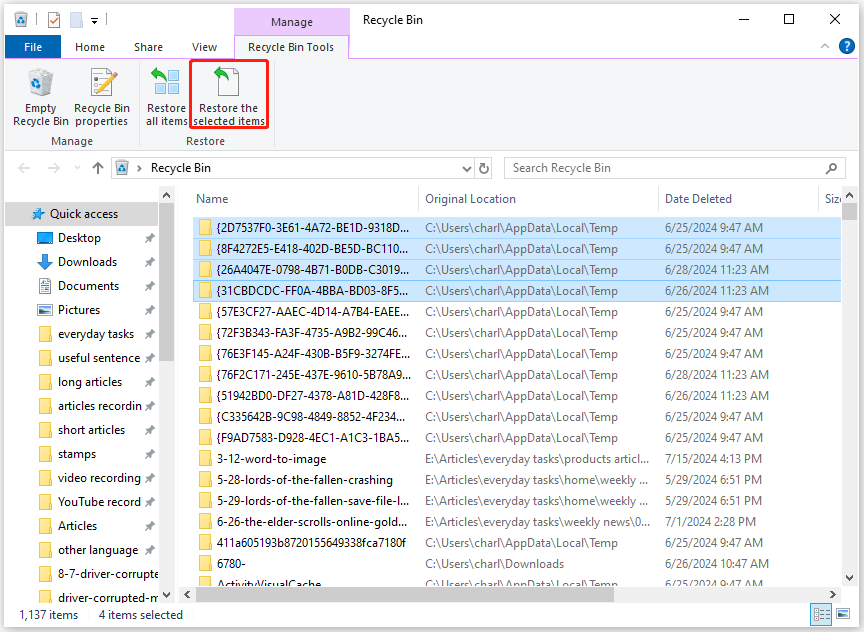Click the Refresh button
Image resolution: width=864 pixels, height=632 pixels.
click(x=484, y=168)
